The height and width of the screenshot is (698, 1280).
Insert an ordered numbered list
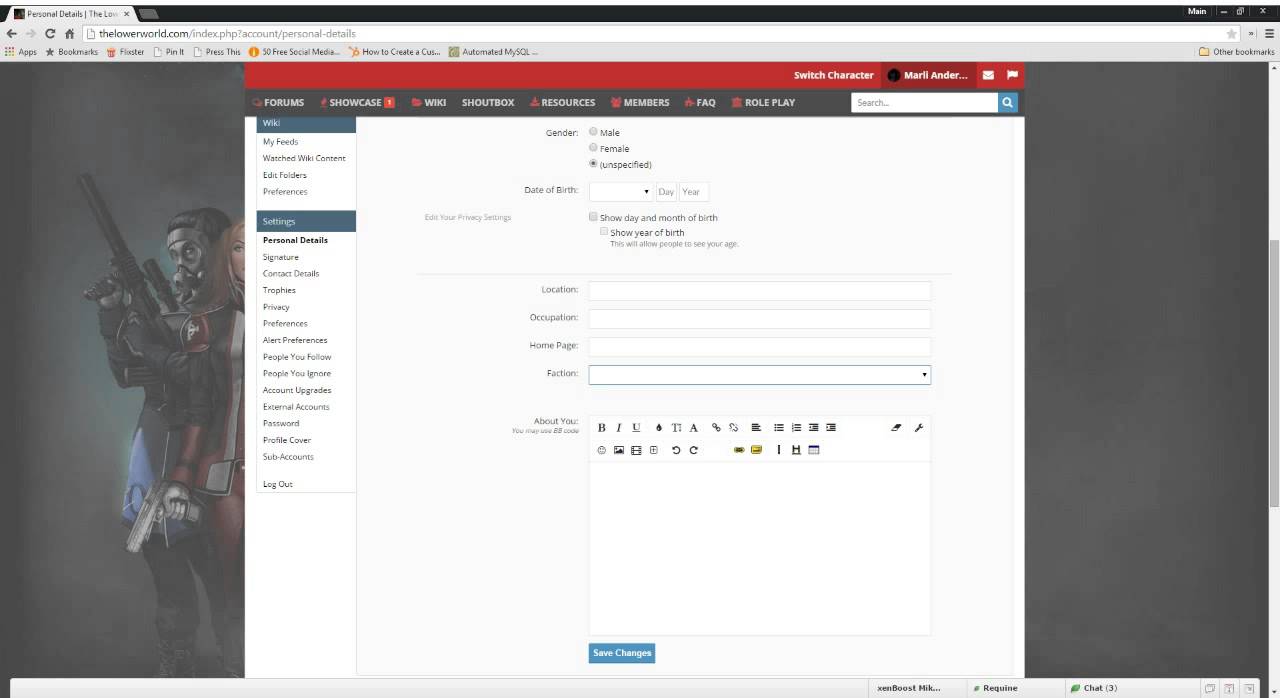[796, 427]
